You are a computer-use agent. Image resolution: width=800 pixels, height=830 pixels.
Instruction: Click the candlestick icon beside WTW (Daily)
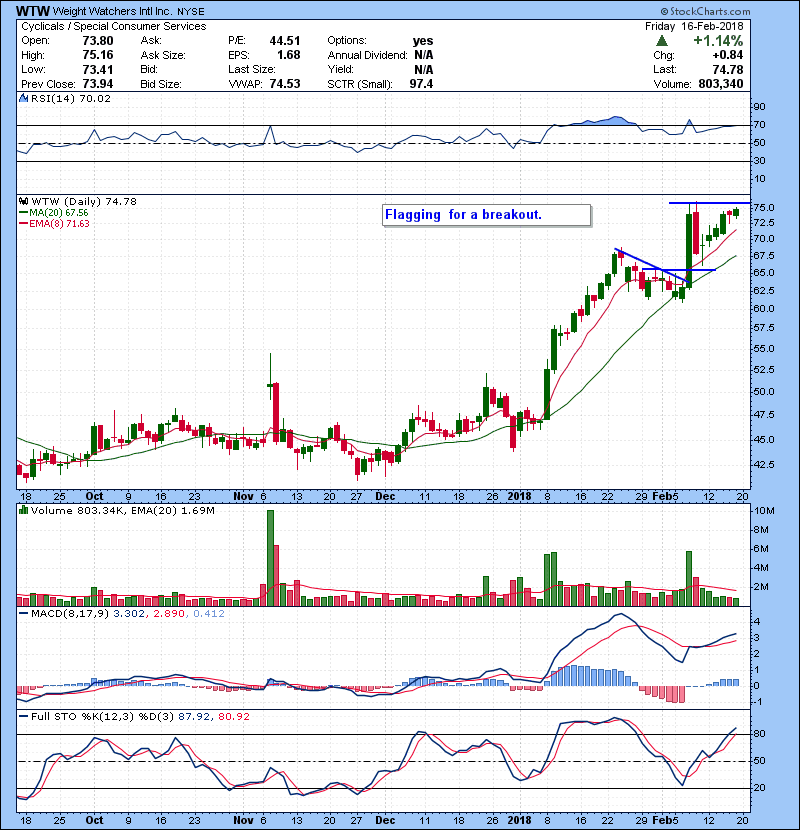tap(23, 202)
